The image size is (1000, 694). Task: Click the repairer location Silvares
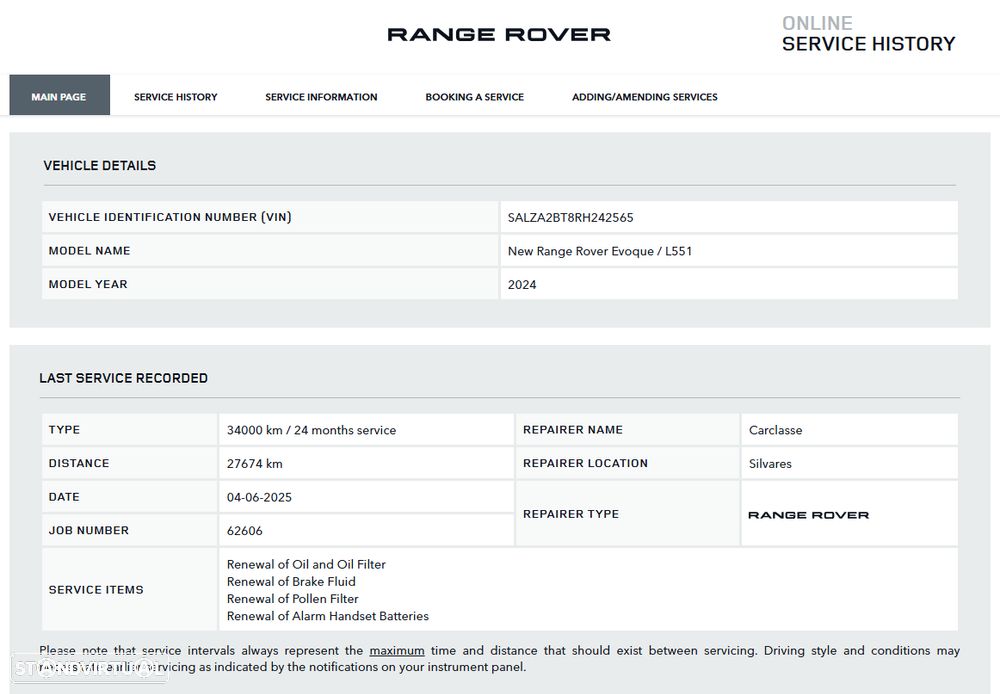[770, 464]
